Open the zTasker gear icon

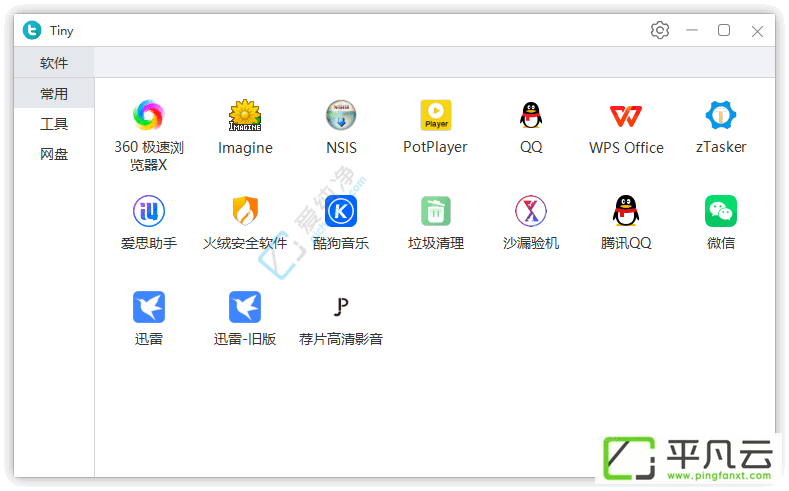click(x=721, y=115)
